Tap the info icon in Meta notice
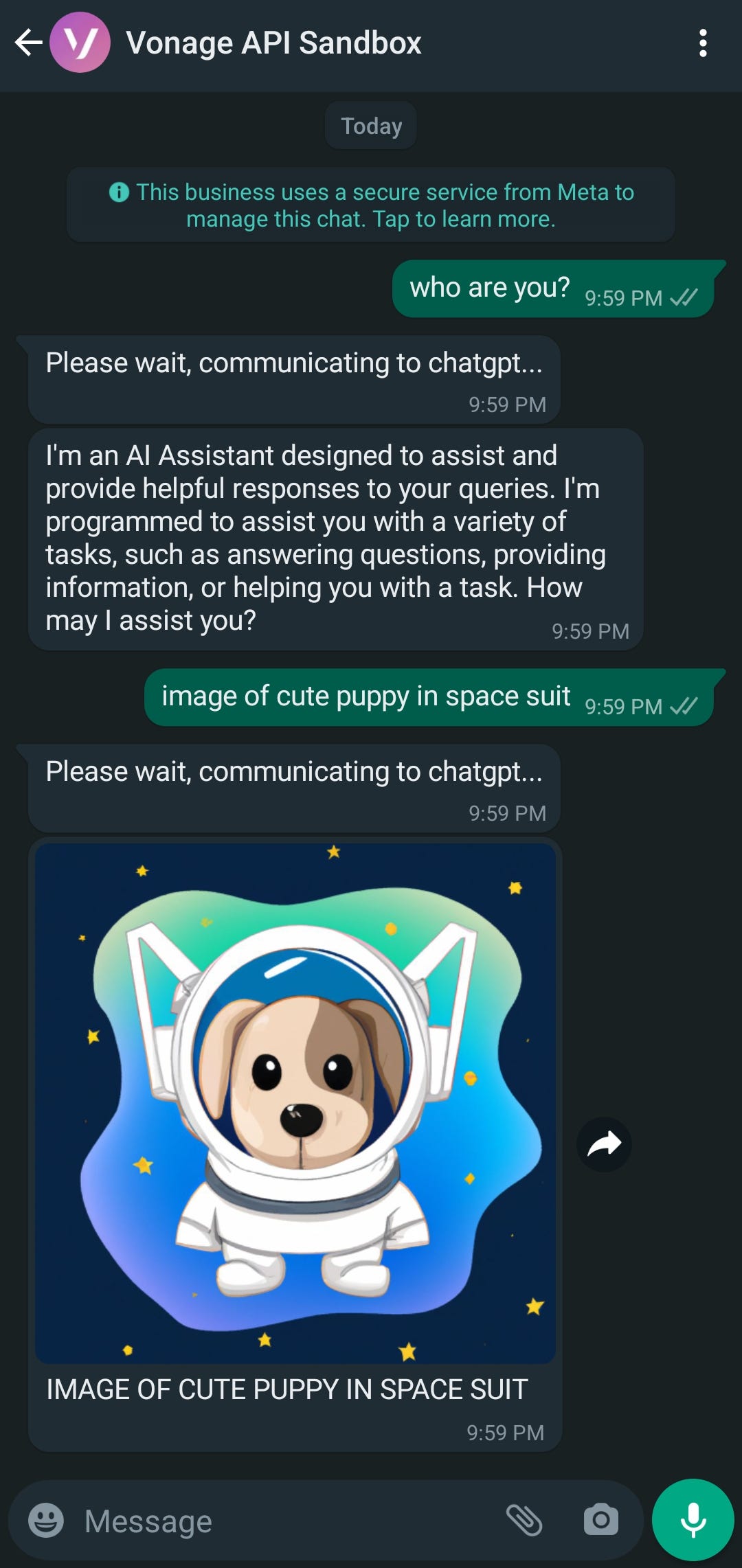 [119, 192]
